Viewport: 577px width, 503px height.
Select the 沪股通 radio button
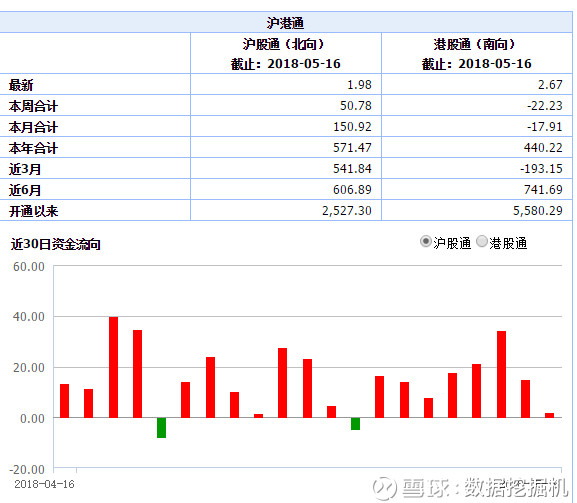(x=425, y=242)
